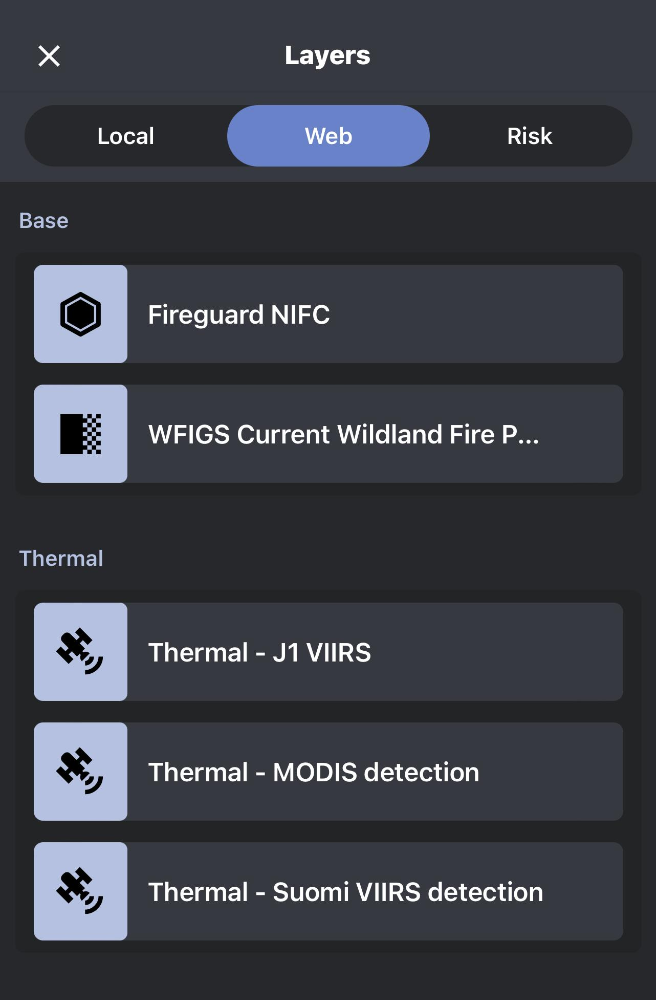The image size is (656, 1000).
Task: Click the MODIS detection satellite icon
Action: coord(80,772)
